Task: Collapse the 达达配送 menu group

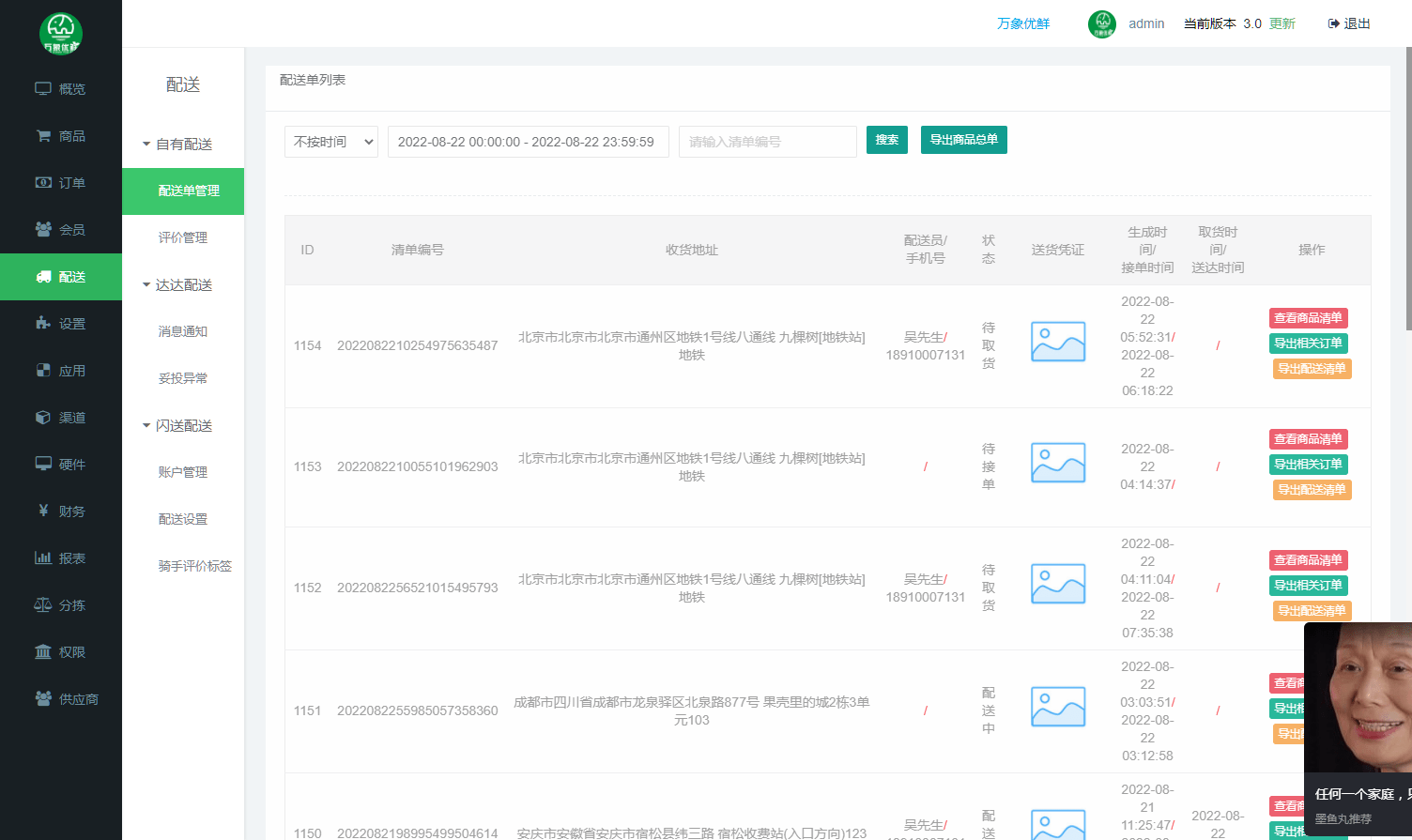Action: pos(177,285)
